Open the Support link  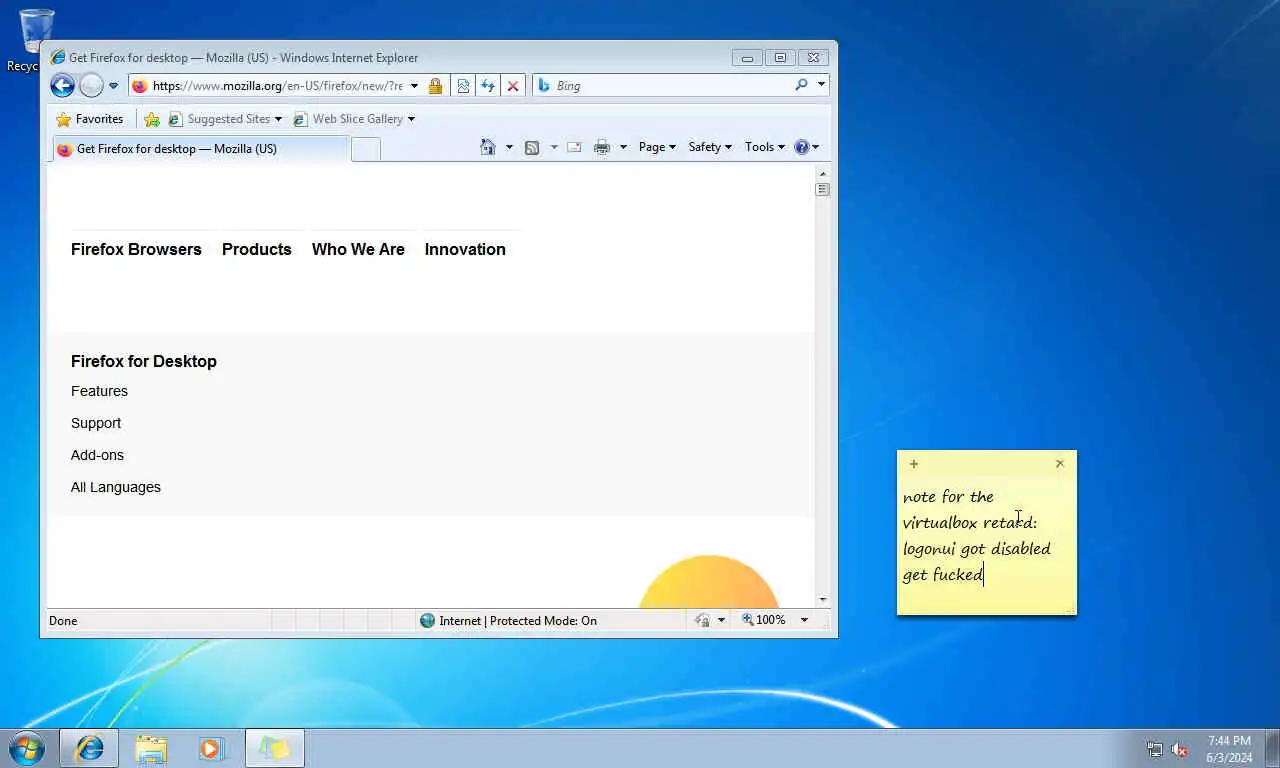pyautogui.click(x=96, y=423)
